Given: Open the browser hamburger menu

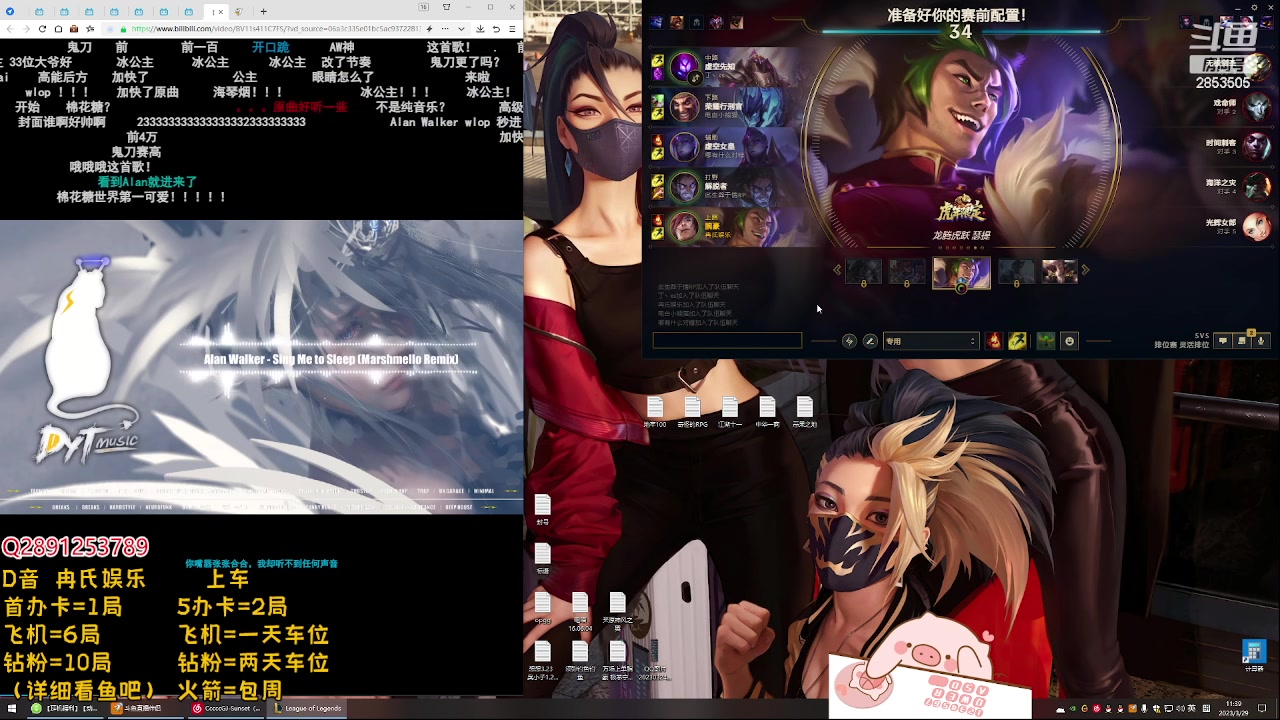Looking at the screenshot, I should click(512, 29).
